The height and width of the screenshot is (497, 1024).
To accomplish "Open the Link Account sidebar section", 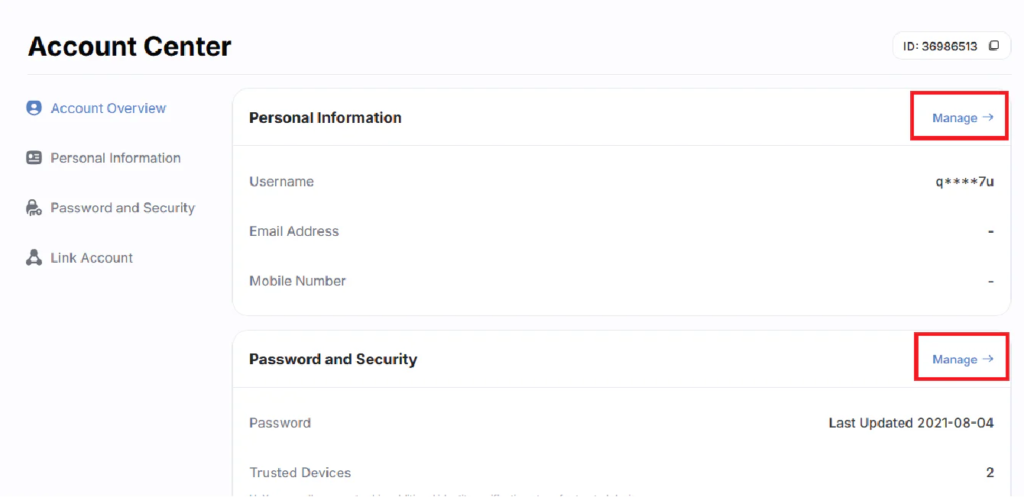I will [91, 258].
